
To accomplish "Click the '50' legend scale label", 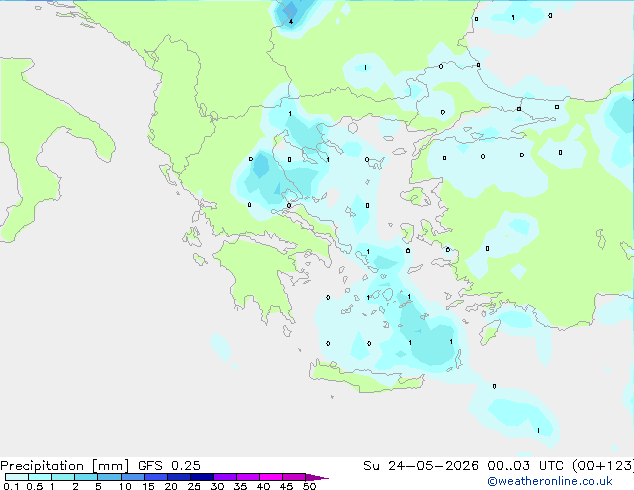I will 309,486.
